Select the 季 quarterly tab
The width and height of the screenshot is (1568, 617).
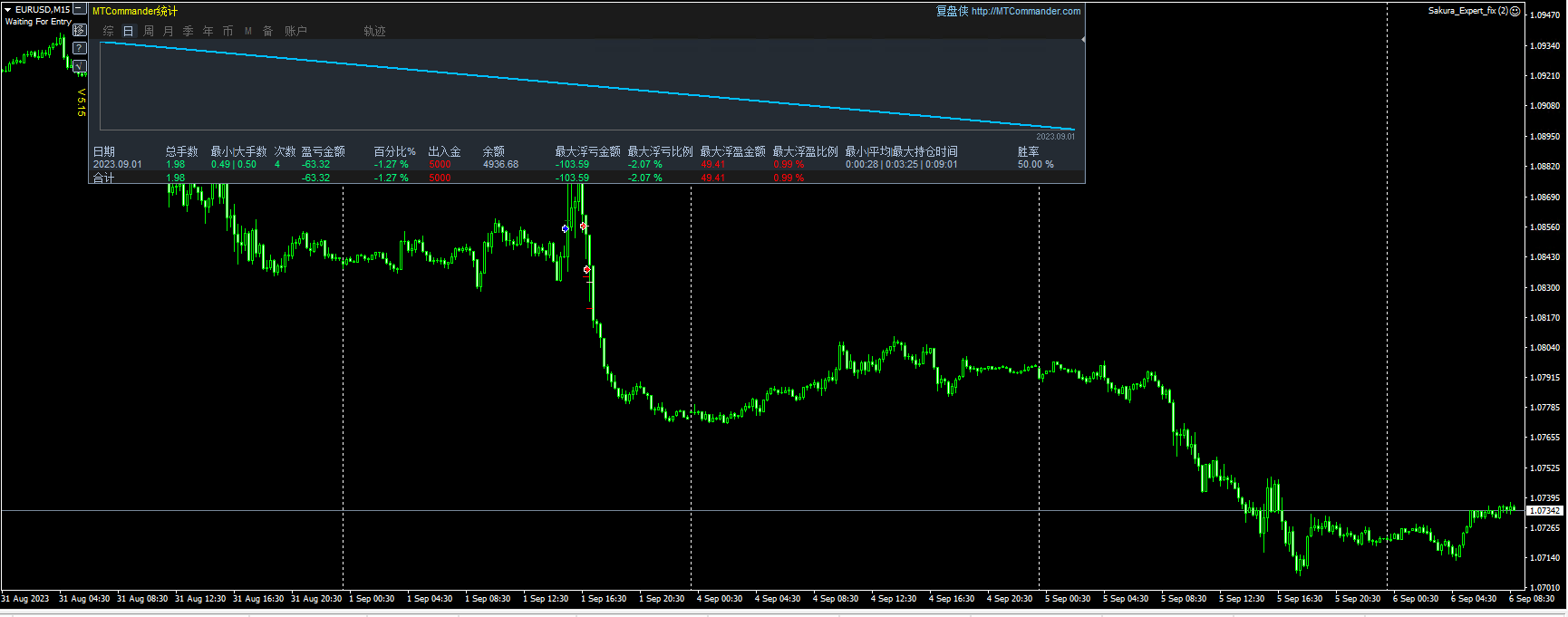pyautogui.click(x=189, y=31)
